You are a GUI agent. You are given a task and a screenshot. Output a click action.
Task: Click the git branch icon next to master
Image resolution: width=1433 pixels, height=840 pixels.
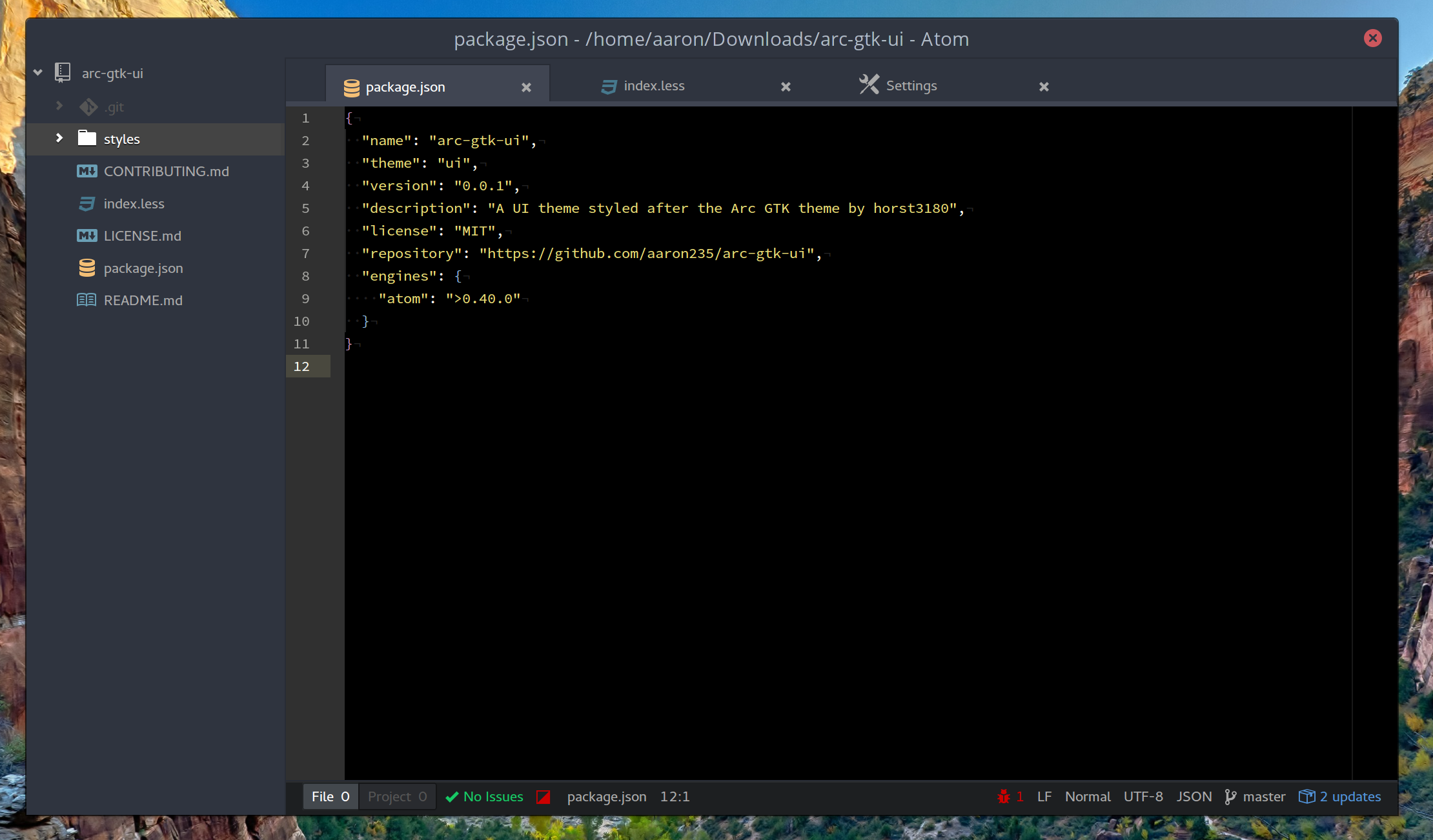click(x=1230, y=797)
